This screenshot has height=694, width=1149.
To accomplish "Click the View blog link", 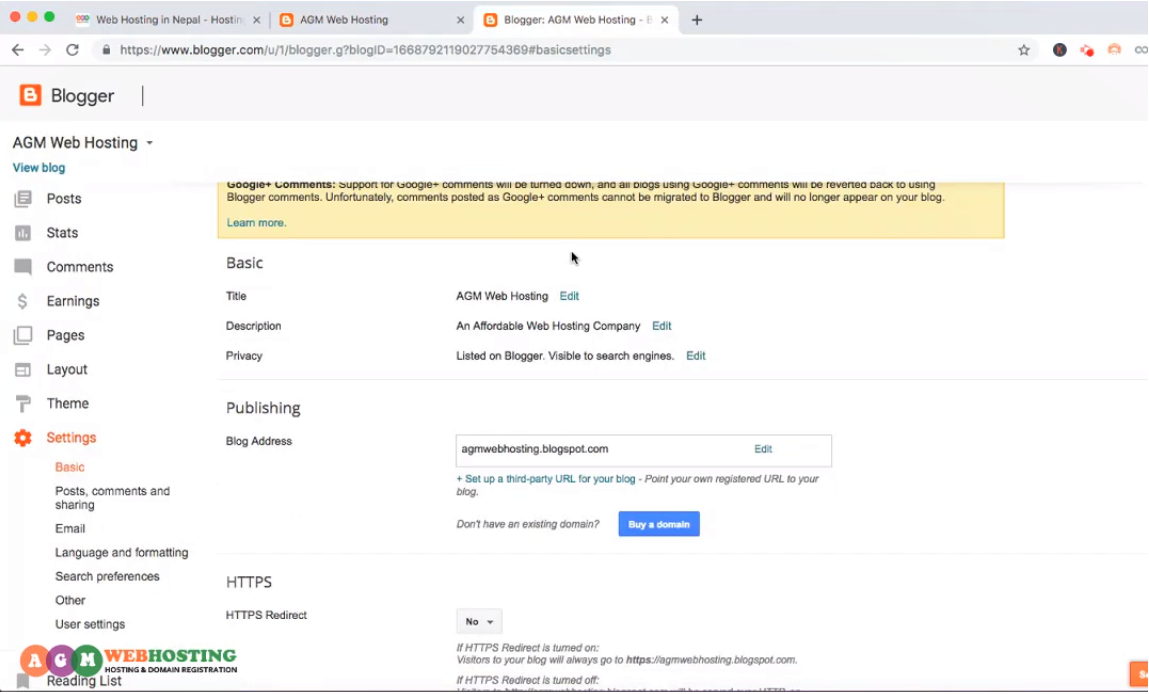I will (x=38, y=167).
